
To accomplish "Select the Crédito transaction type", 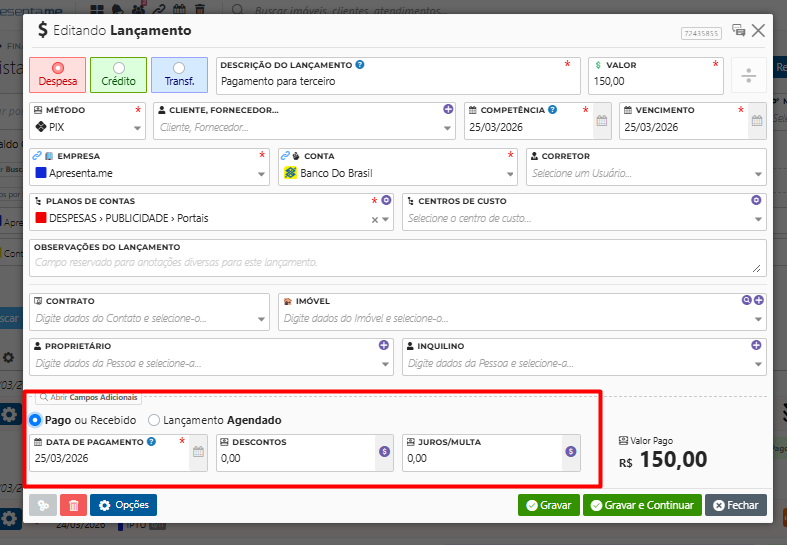I will (x=119, y=75).
